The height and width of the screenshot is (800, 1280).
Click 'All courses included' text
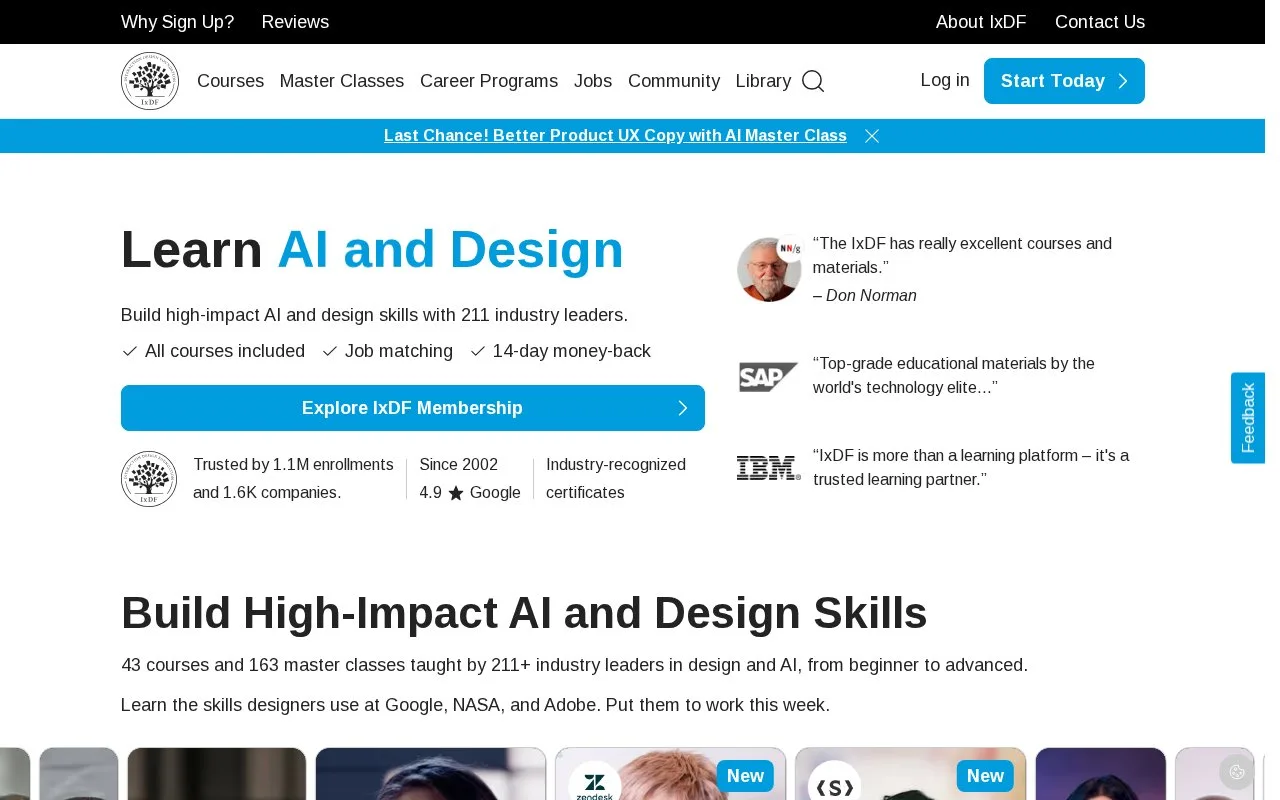tap(225, 351)
